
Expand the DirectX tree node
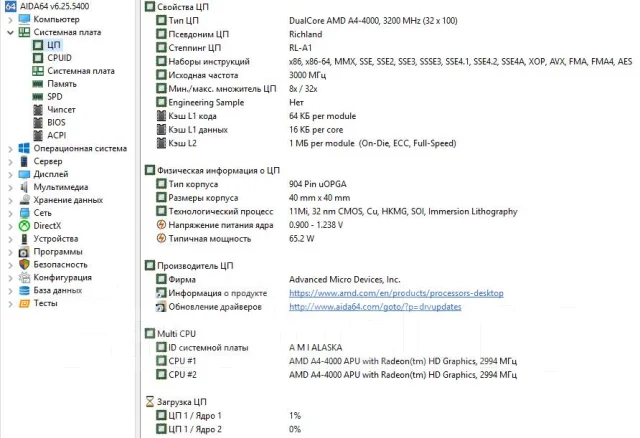[10, 227]
